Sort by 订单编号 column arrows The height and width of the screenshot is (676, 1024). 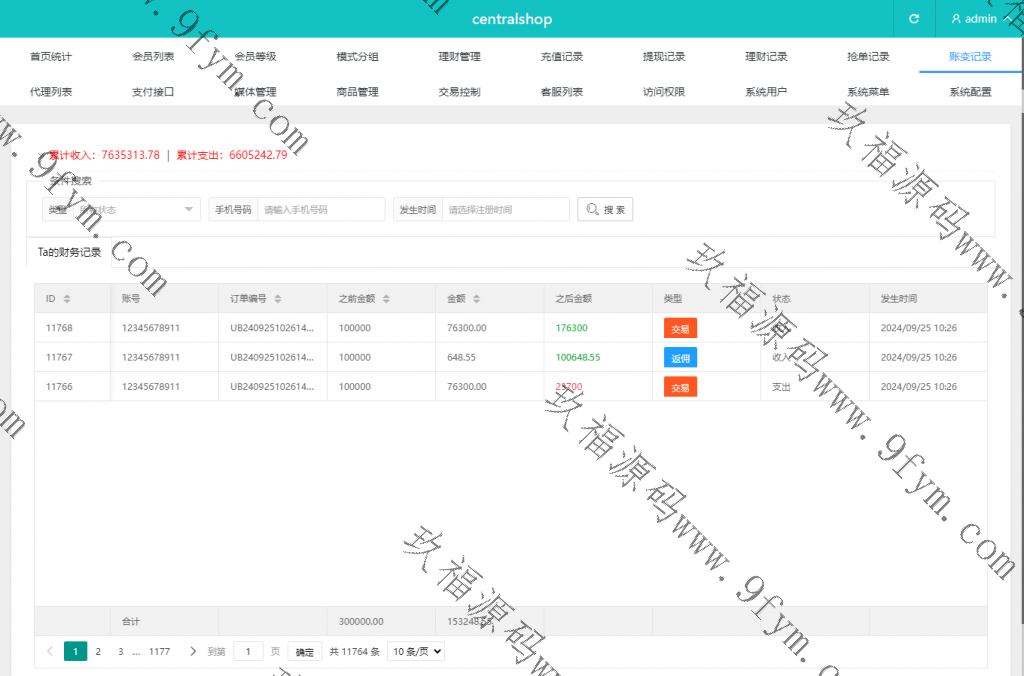coord(277,299)
